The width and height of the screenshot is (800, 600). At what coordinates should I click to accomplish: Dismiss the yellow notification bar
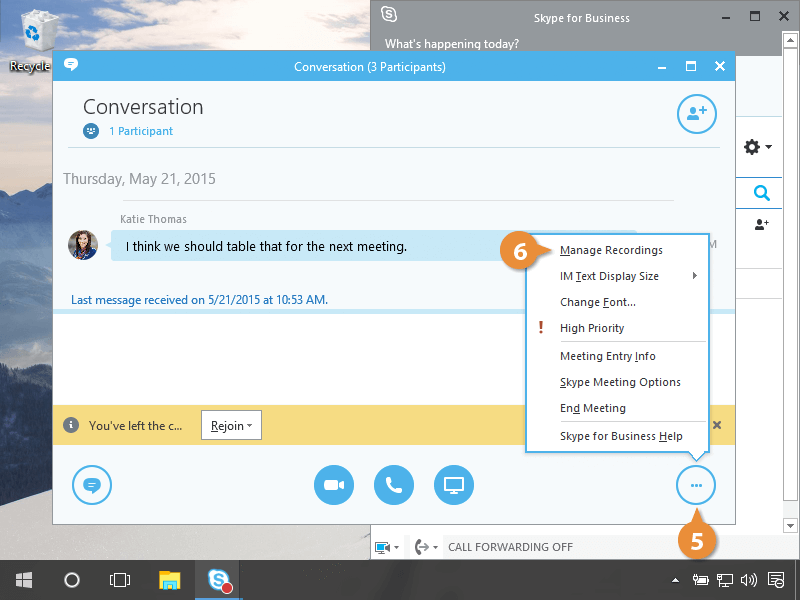717,425
